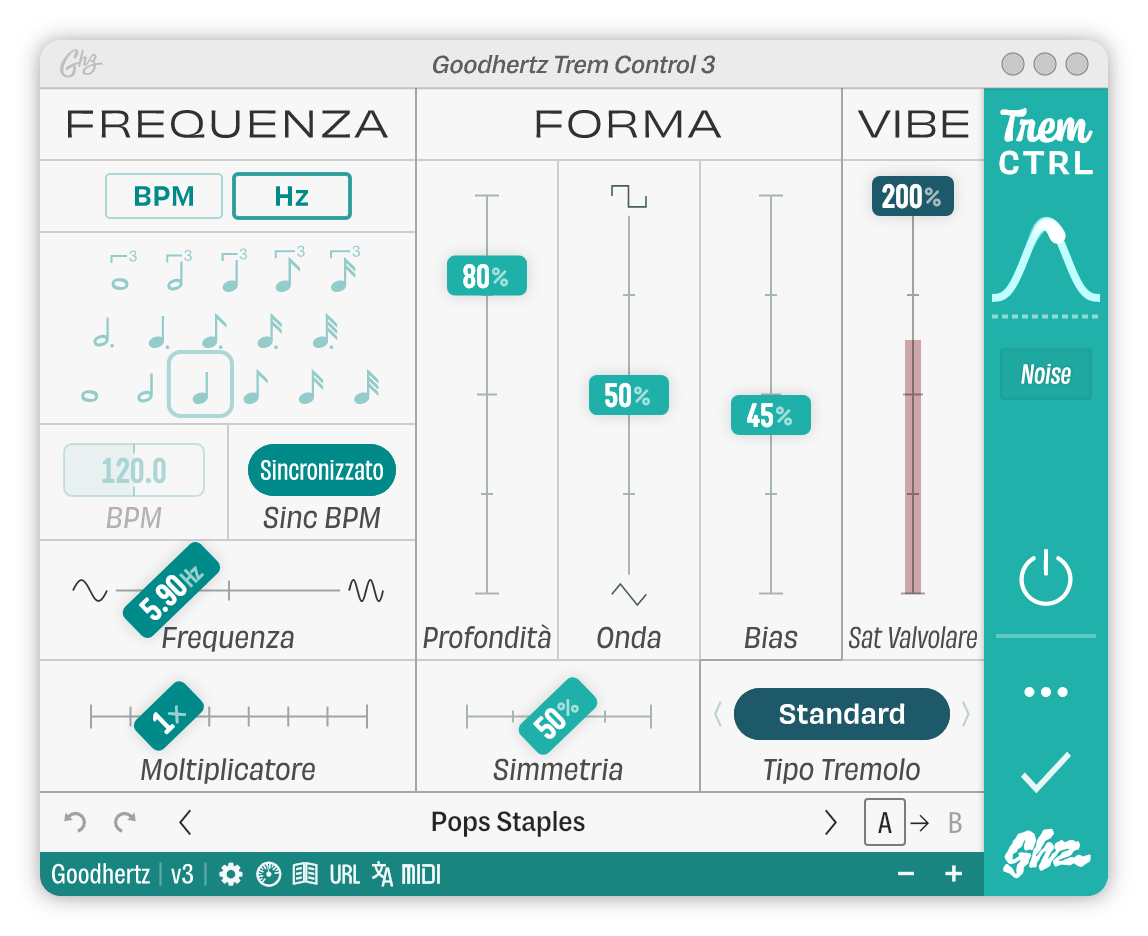Advance Tipo Tremolo with right chevron
The image size is (1148, 936).
[x=964, y=714]
